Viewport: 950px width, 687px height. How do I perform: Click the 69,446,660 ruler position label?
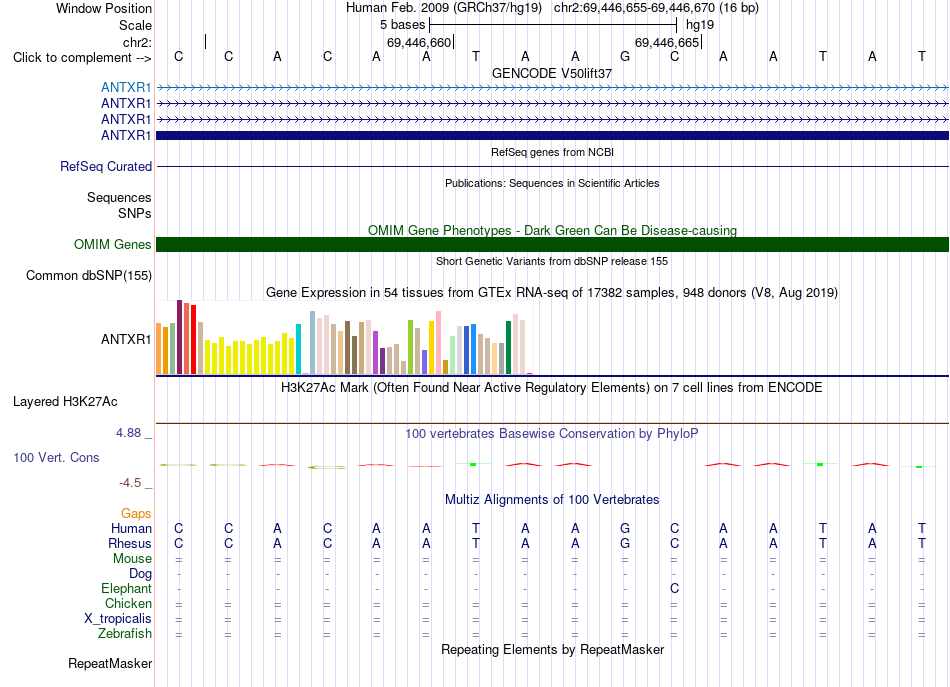click(419, 42)
